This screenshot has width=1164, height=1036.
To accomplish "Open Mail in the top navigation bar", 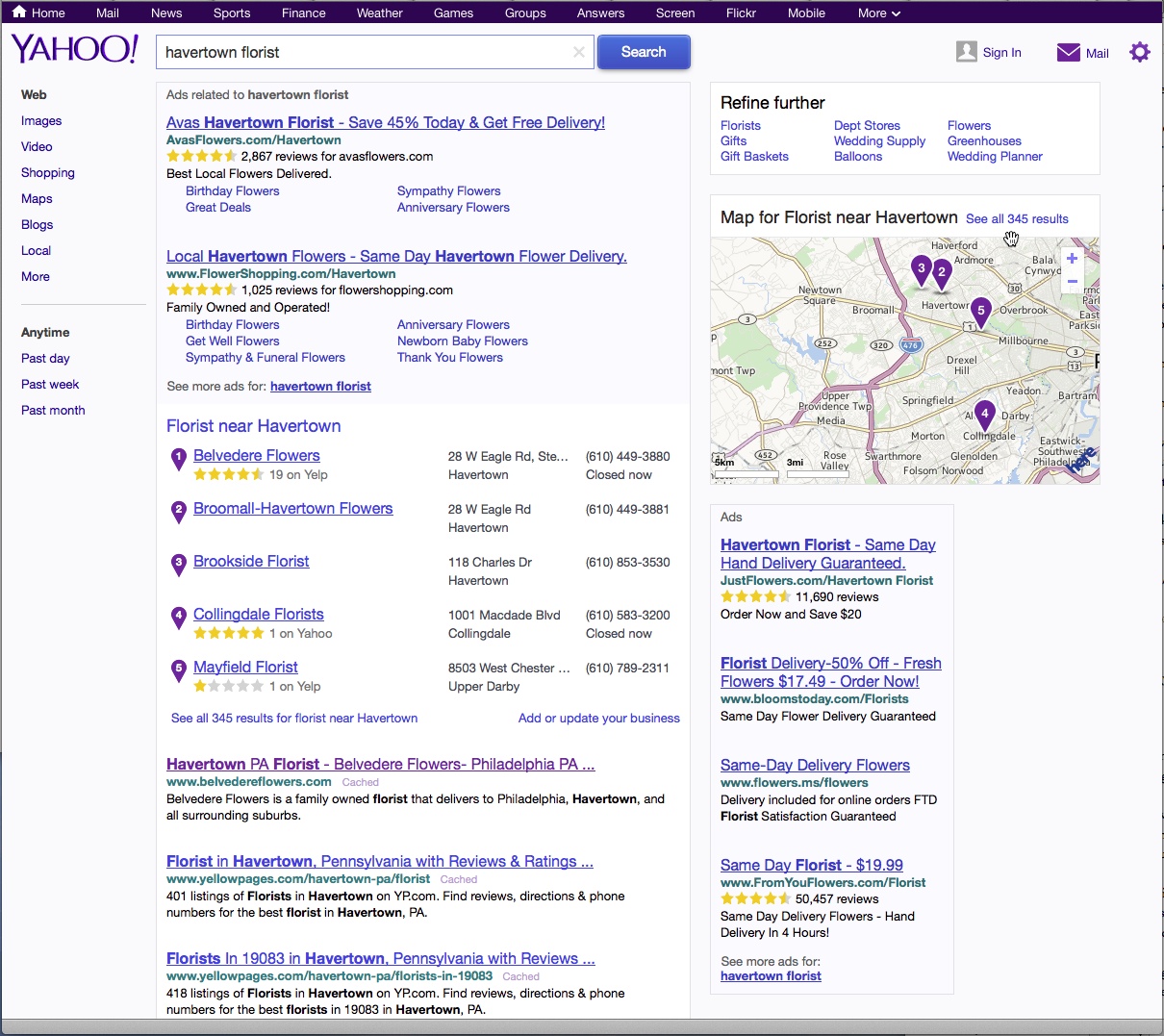I will point(108,13).
